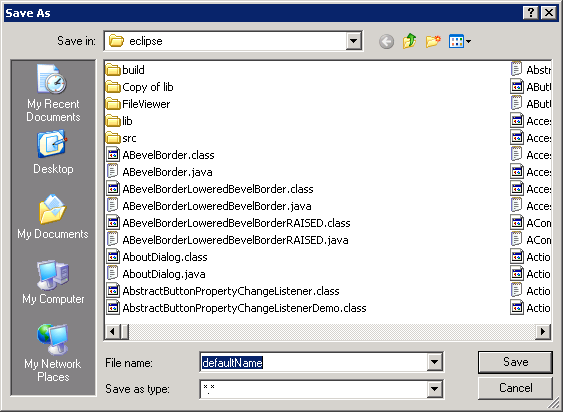Click the ABevelBorder.java file icon
563x412 pixels.
click(x=113, y=172)
